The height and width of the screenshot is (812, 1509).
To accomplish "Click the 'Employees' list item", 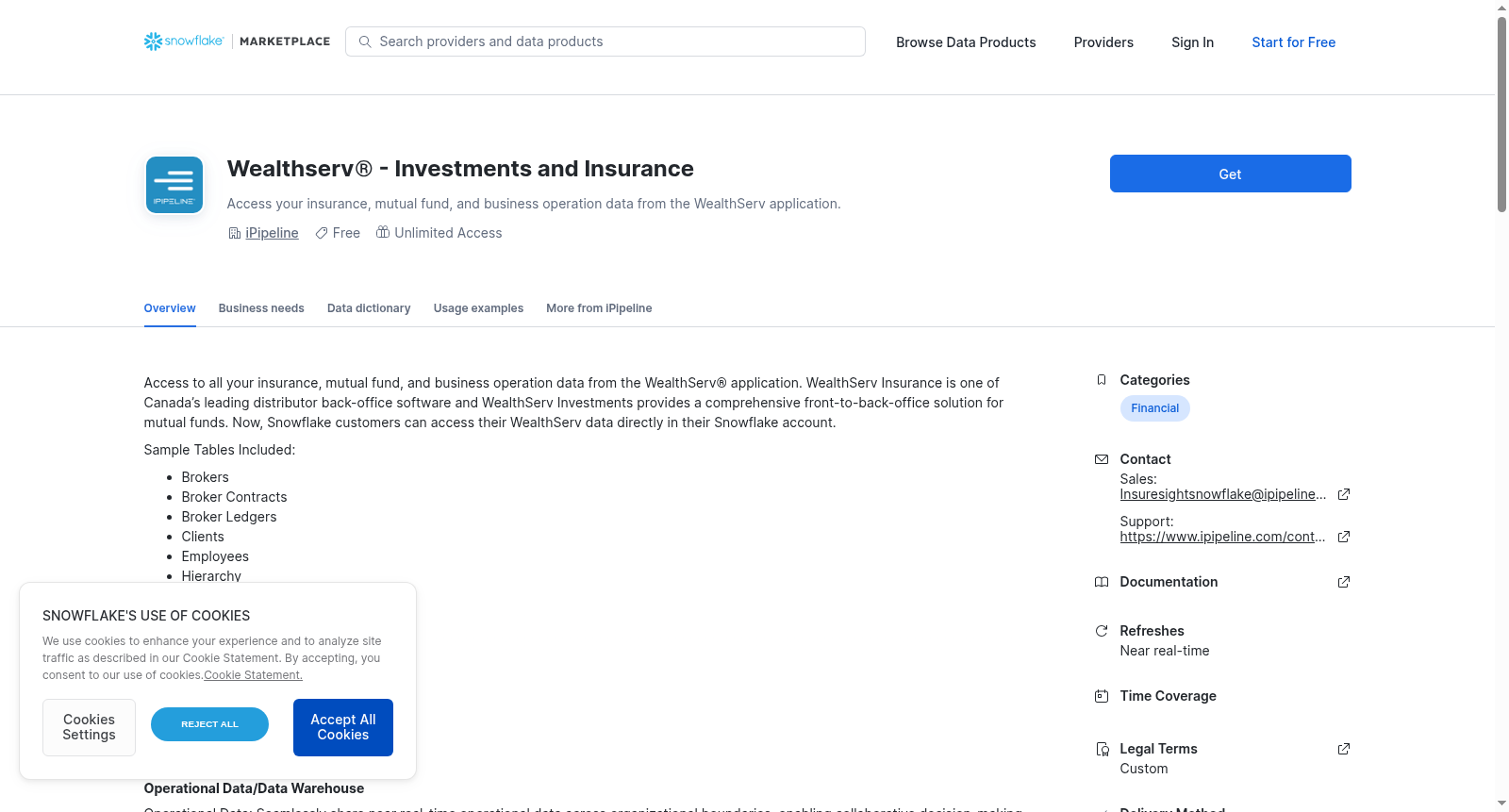I will 215,556.
